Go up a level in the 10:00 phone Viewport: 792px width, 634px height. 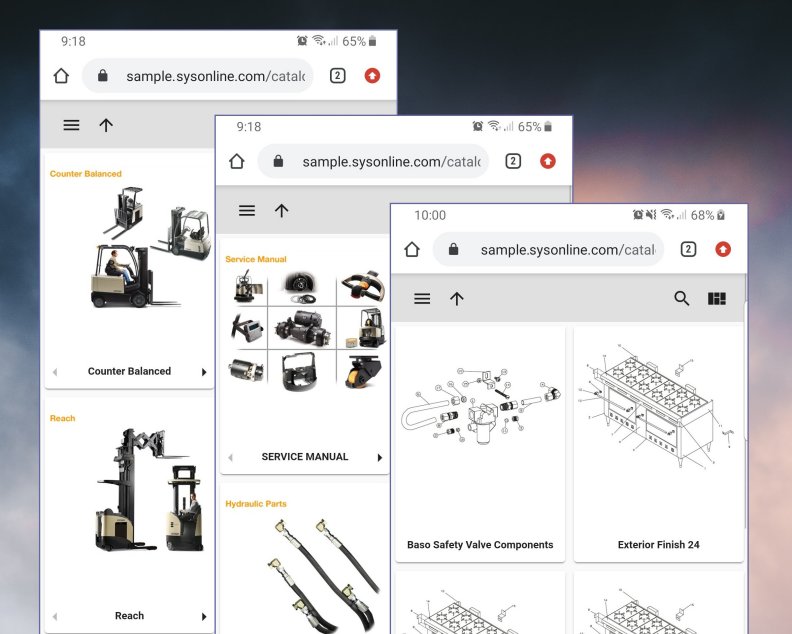[457, 299]
